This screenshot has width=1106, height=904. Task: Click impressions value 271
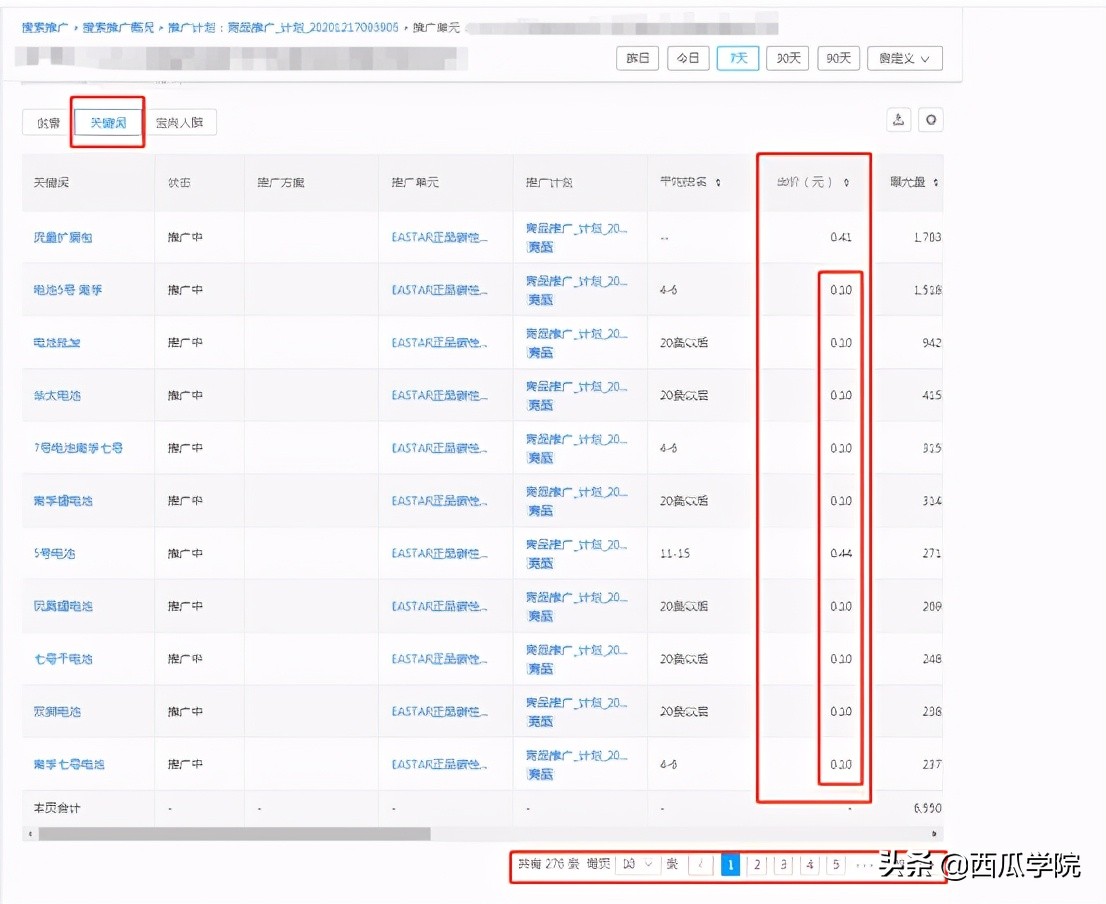point(932,554)
